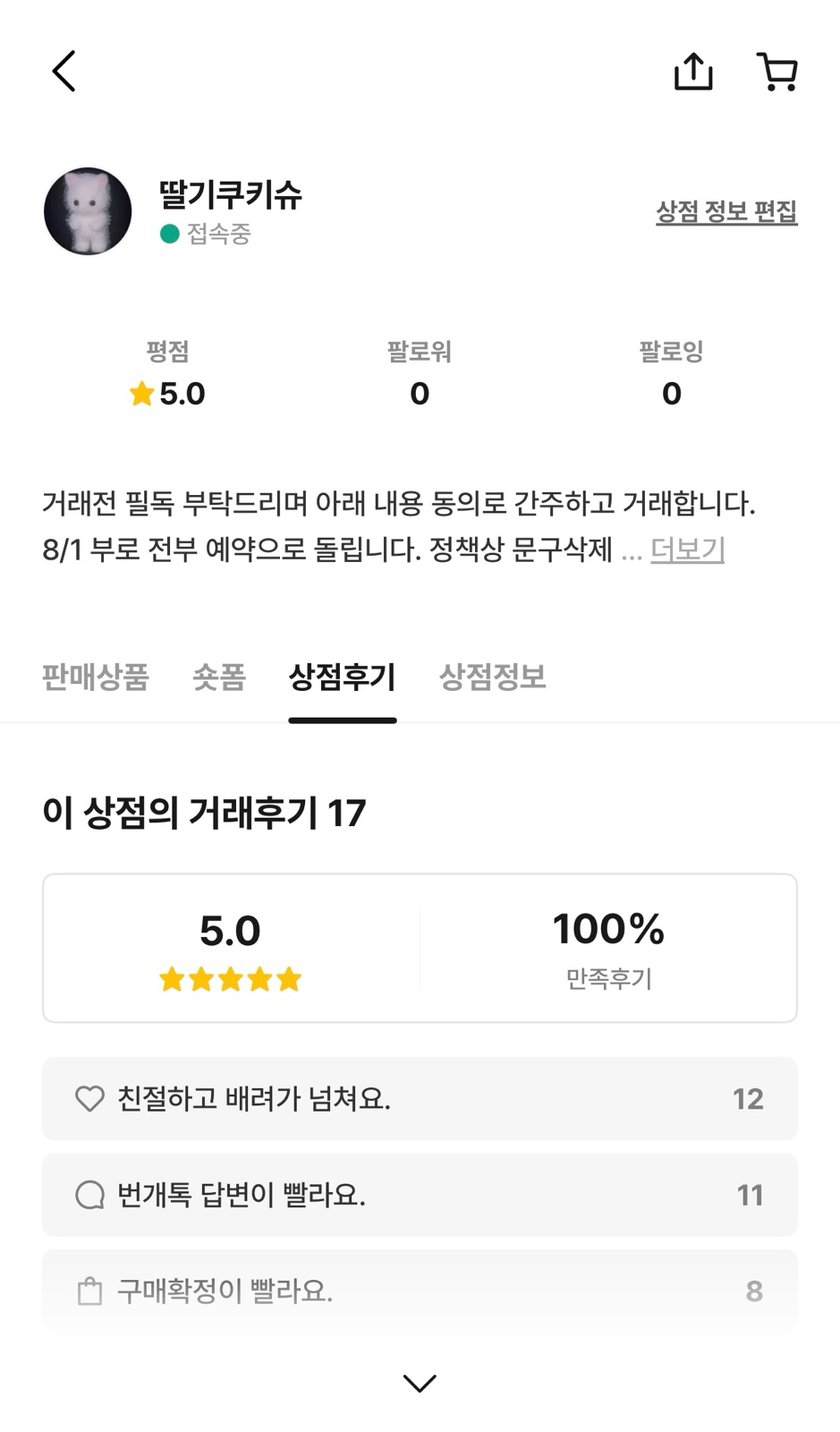Tap the green 접속중 status dot
The image size is (840, 1432).
point(169,234)
